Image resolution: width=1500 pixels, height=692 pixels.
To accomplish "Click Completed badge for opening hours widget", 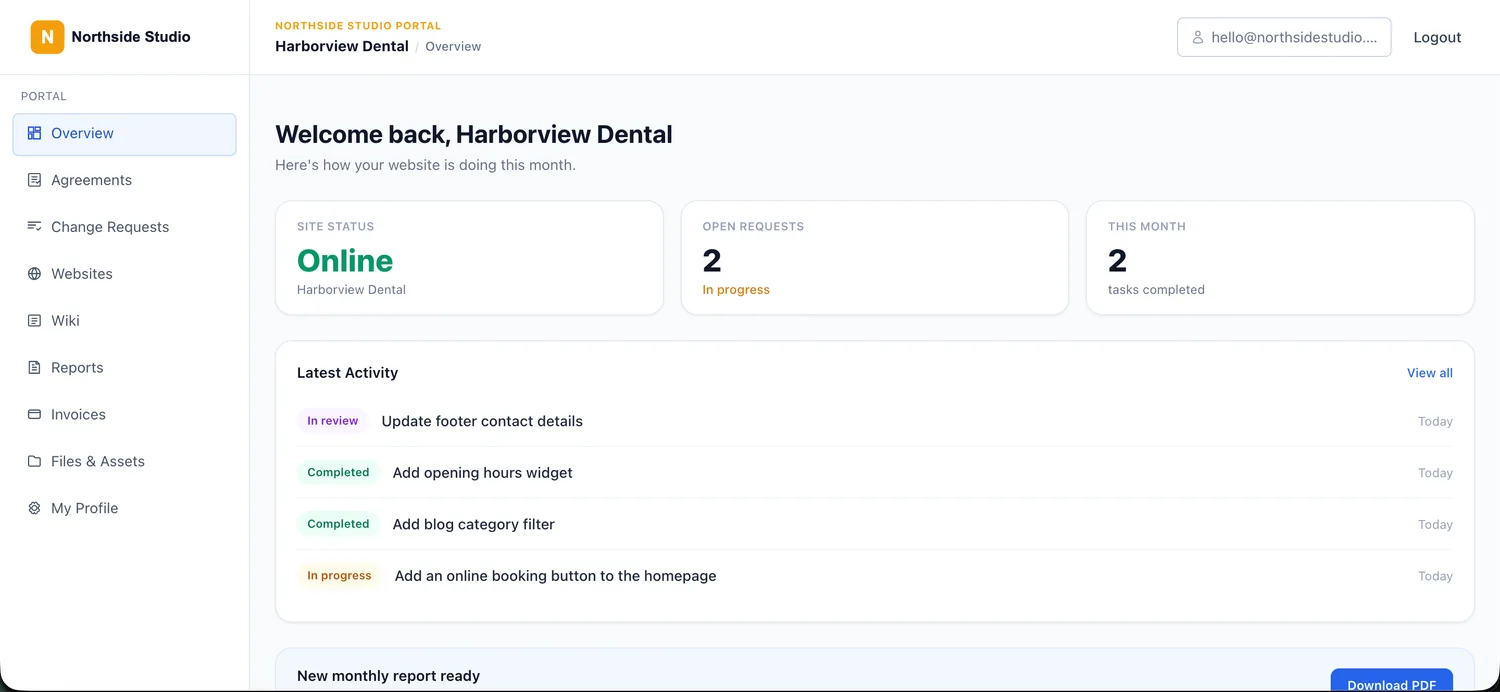I will click(x=338, y=473).
